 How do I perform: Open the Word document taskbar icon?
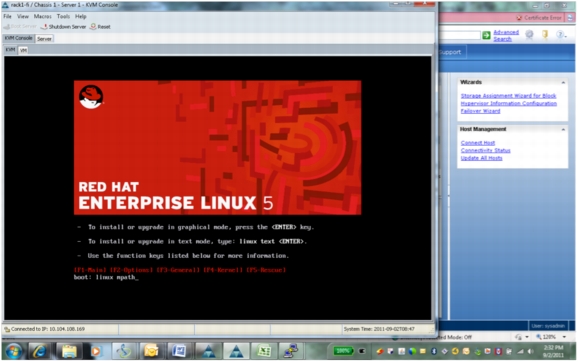tap(179, 351)
